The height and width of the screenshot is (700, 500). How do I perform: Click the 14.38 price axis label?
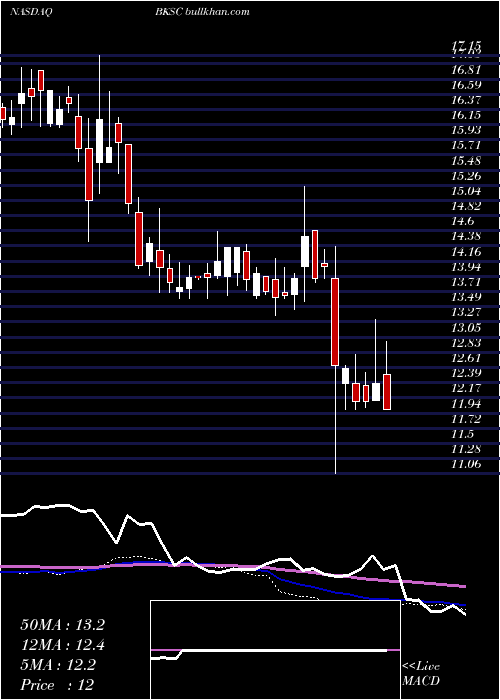[466, 237]
